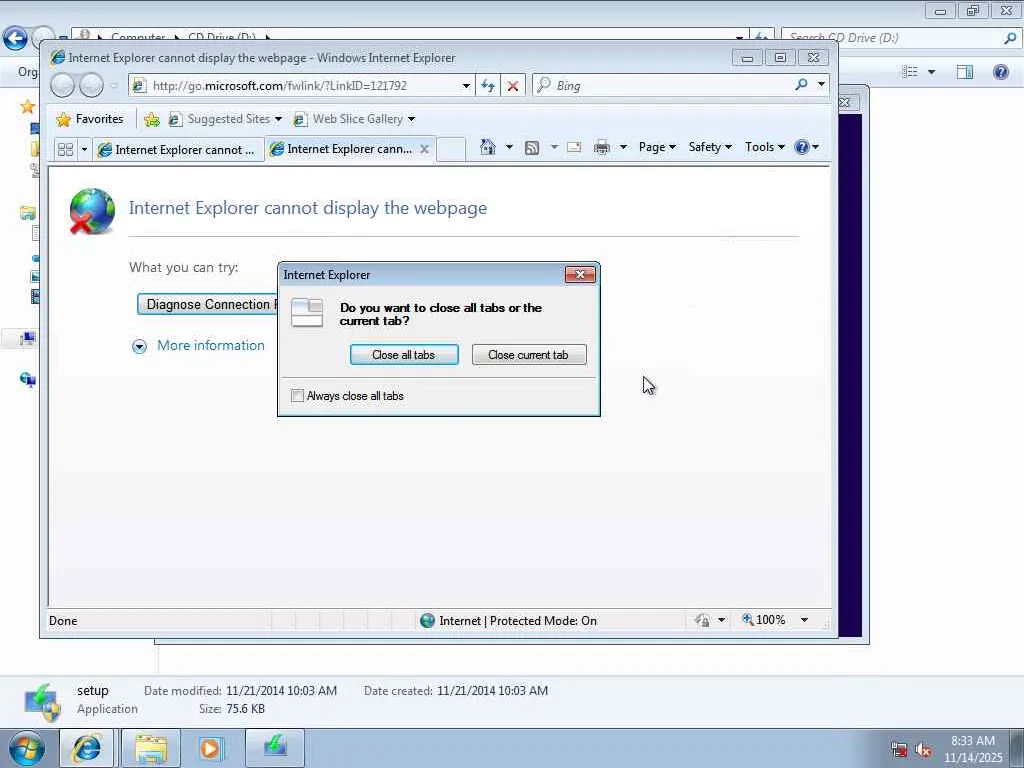
Task: Open Home button dropdown arrow
Action: 509,147
